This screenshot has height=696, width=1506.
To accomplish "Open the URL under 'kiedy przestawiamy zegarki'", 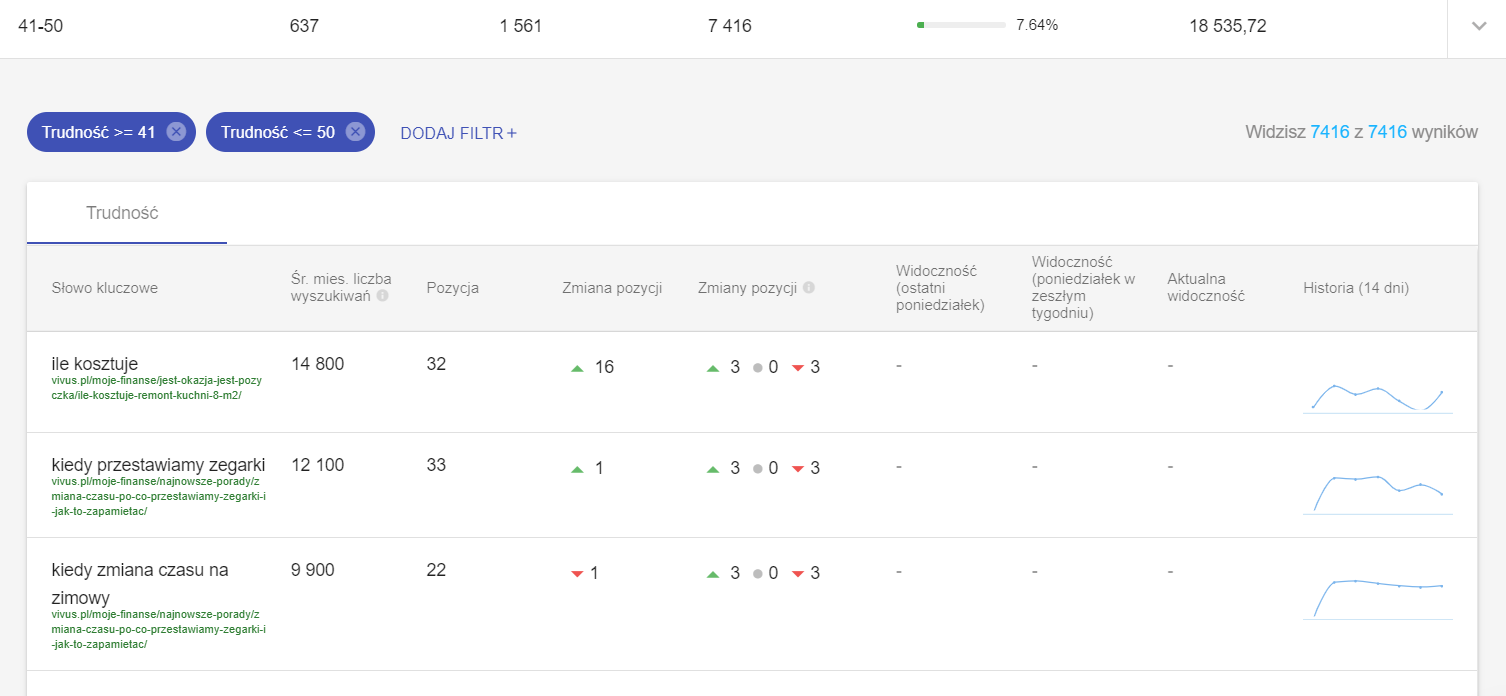I will [159, 496].
